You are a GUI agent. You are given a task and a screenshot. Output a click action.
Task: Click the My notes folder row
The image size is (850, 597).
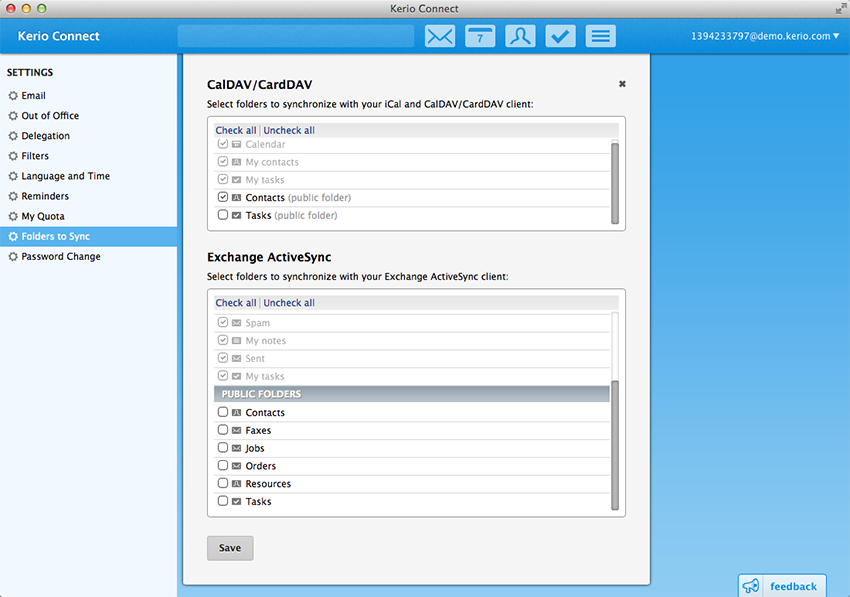coord(412,341)
